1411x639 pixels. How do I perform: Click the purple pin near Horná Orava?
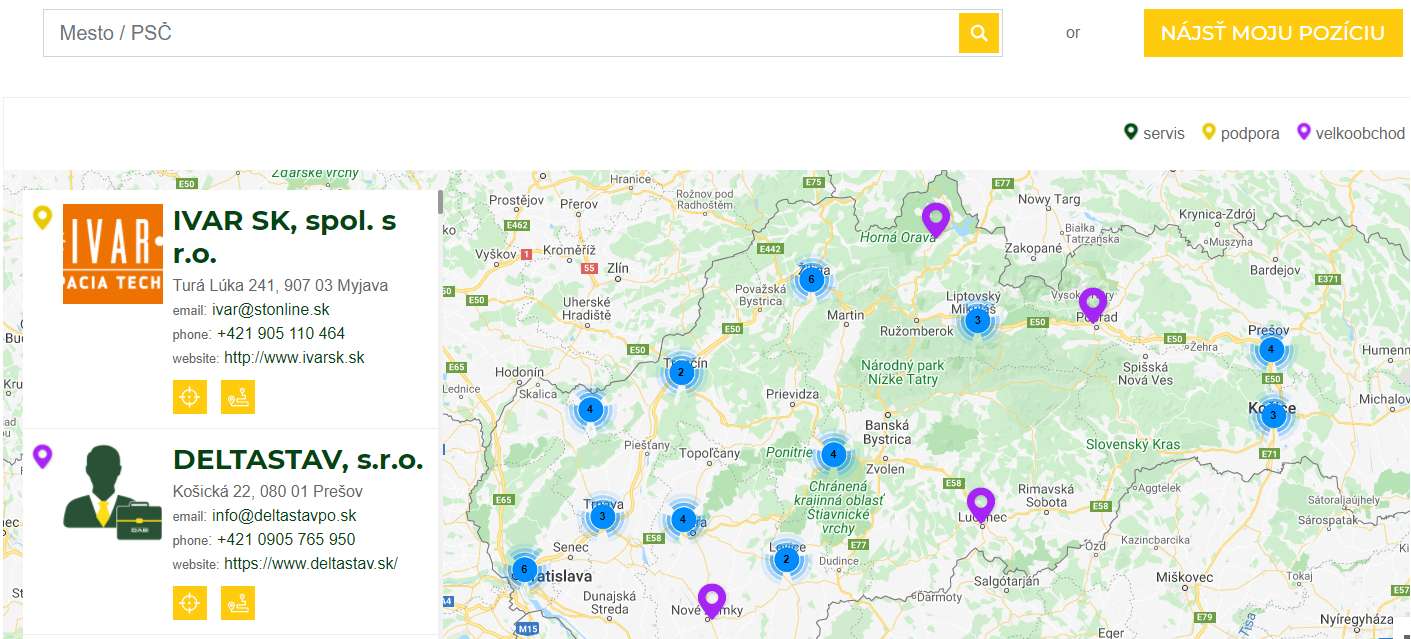(935, 220)
